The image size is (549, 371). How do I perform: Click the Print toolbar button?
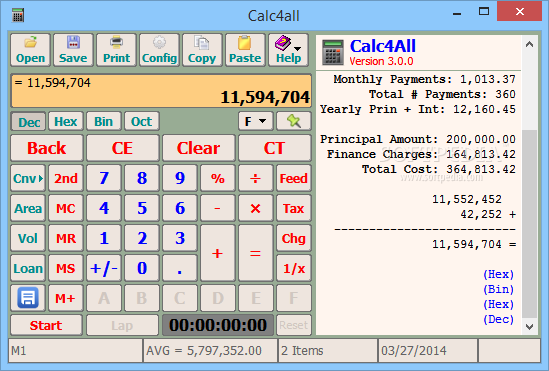tap(116, 50)
